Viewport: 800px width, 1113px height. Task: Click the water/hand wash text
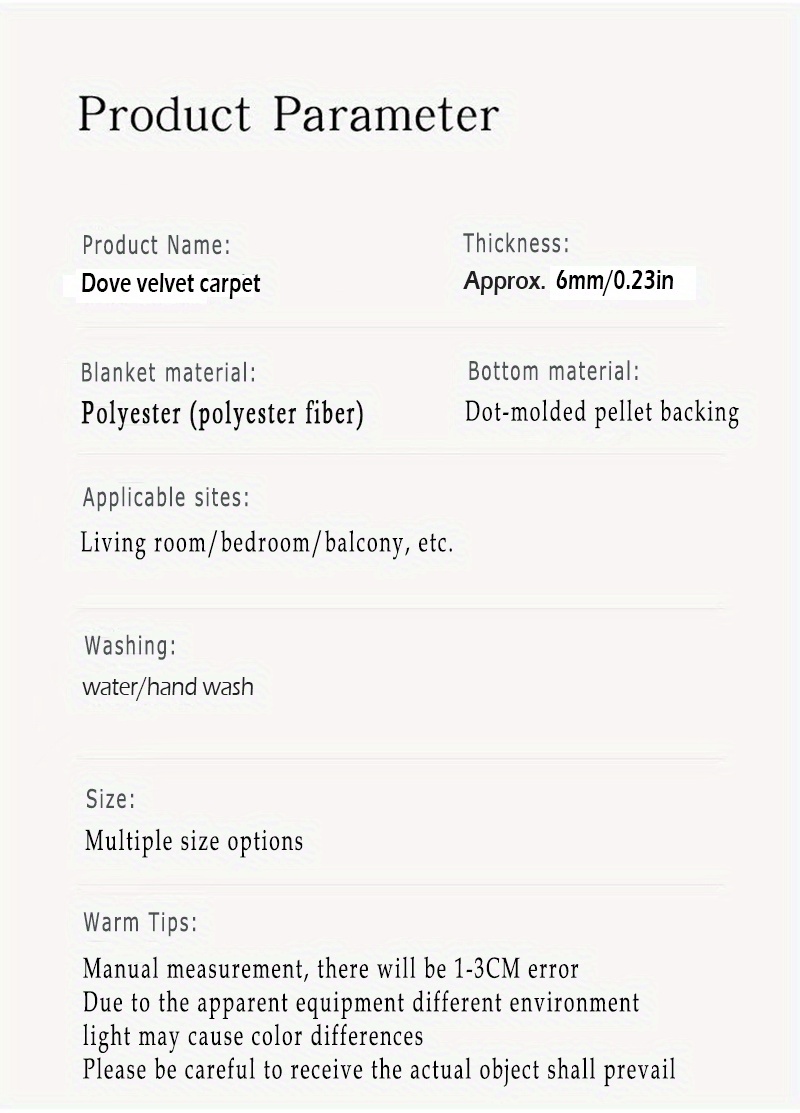pos(168,687)
